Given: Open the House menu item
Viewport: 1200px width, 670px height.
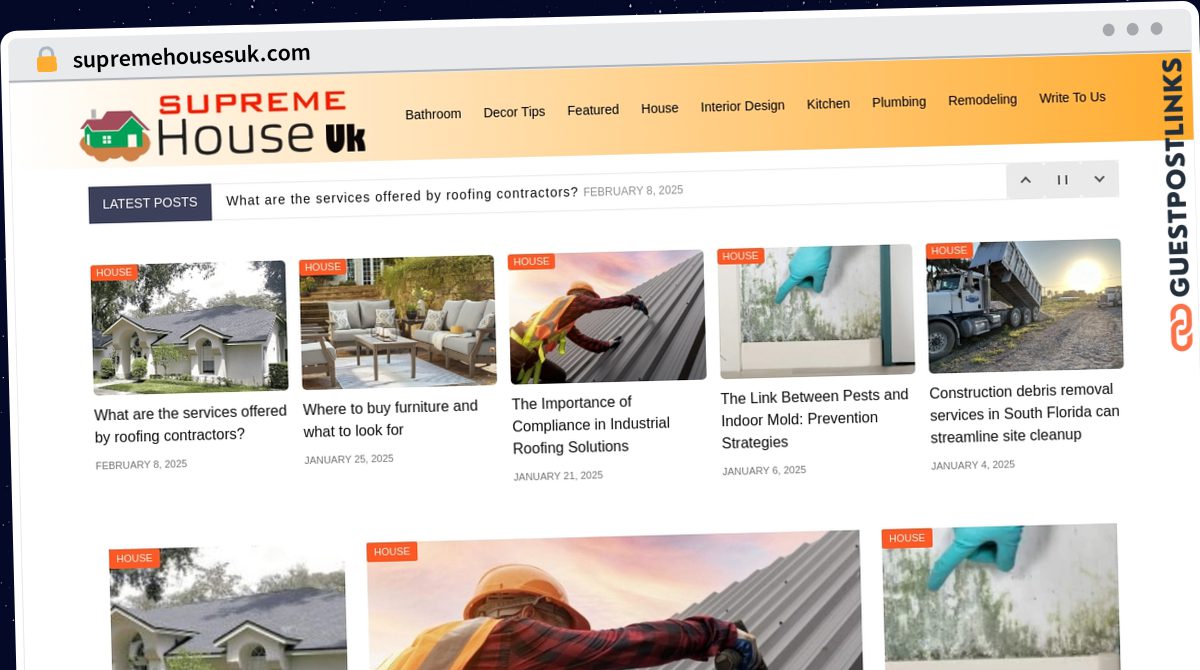Looking at the screenshot, I should pyautogui.click(x=660, y=108).
